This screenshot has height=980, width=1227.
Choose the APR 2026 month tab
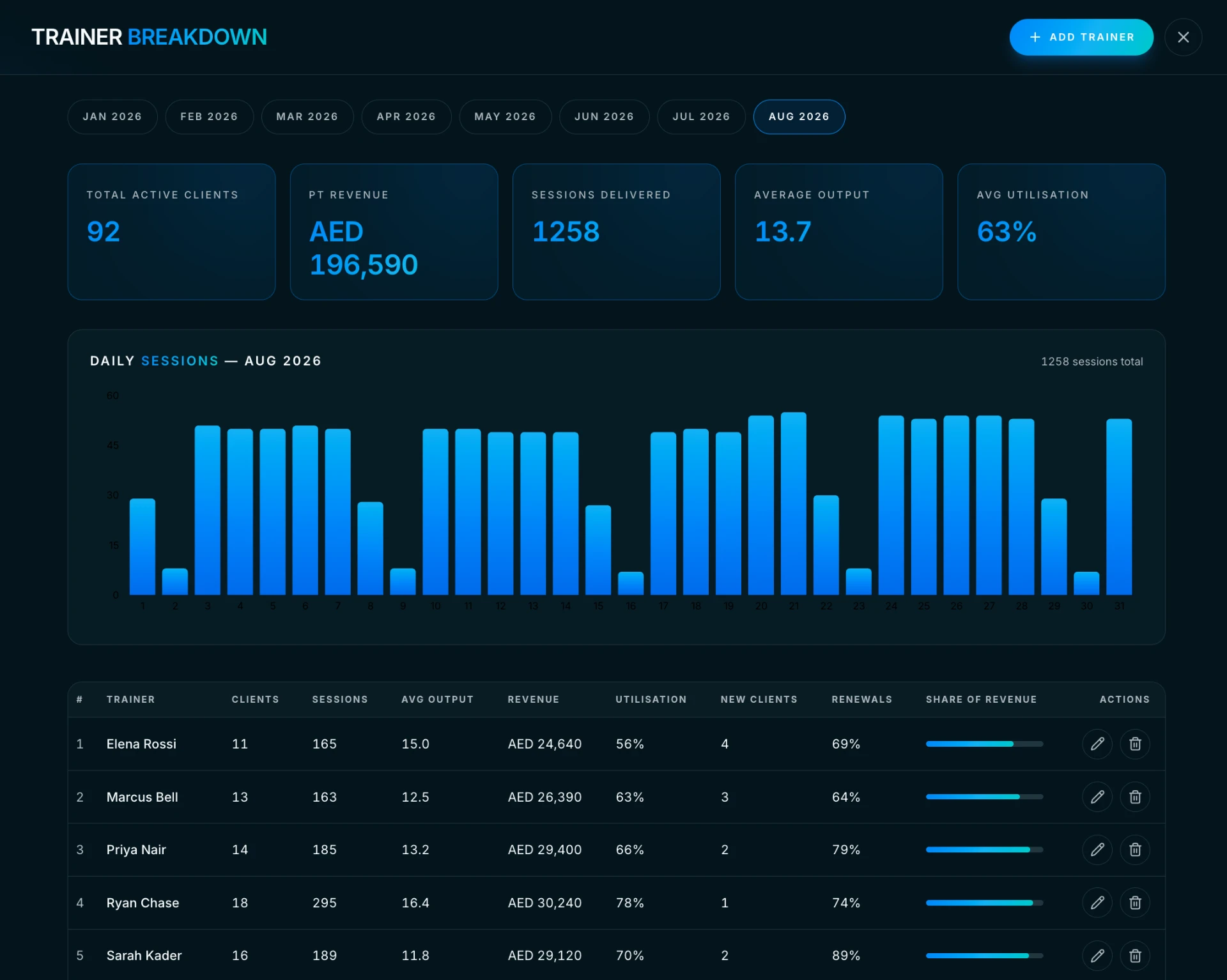pyautogui.click(x=406, y=117)
